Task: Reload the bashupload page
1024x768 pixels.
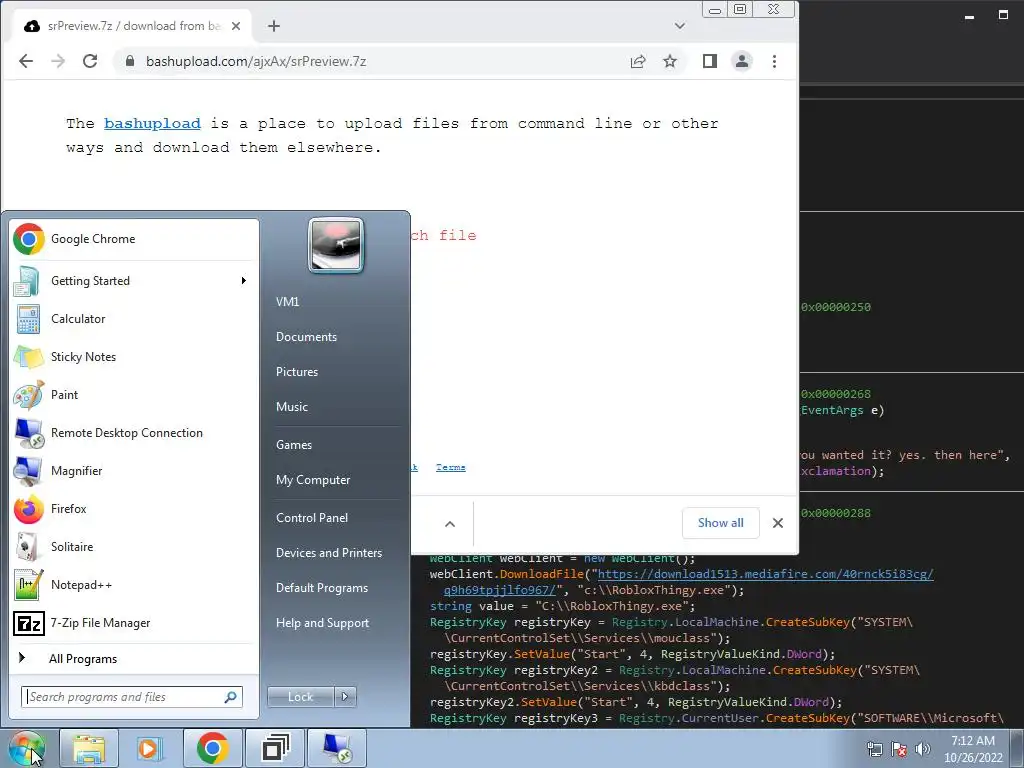Action: coord(90,61)
